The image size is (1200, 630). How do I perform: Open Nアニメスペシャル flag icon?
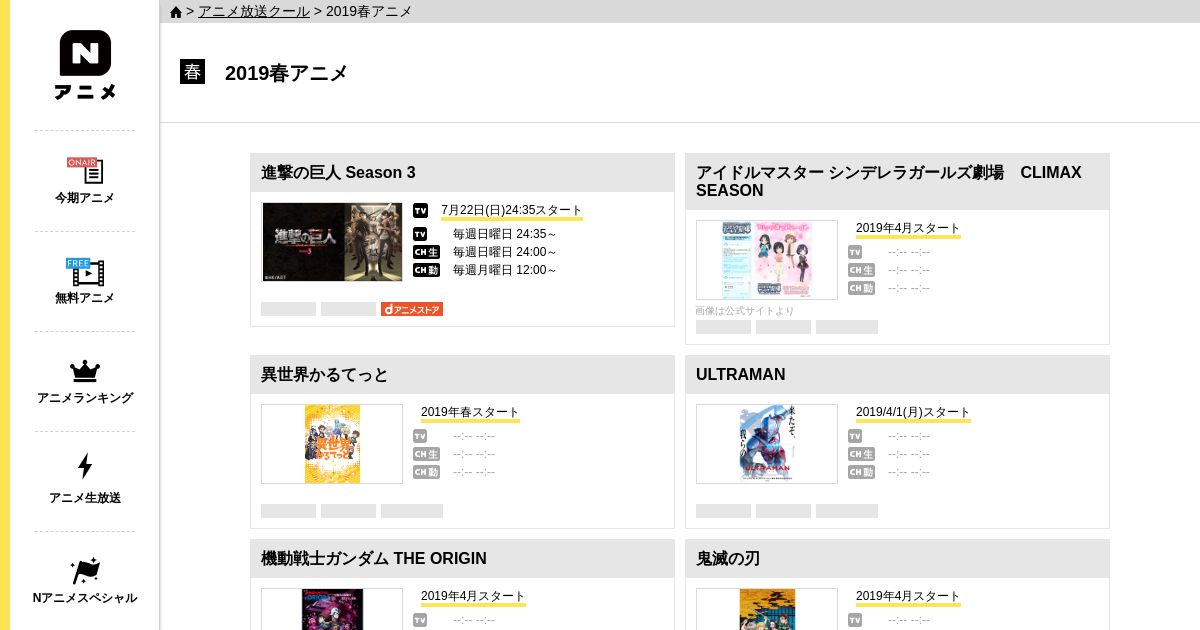click(85, 571)
